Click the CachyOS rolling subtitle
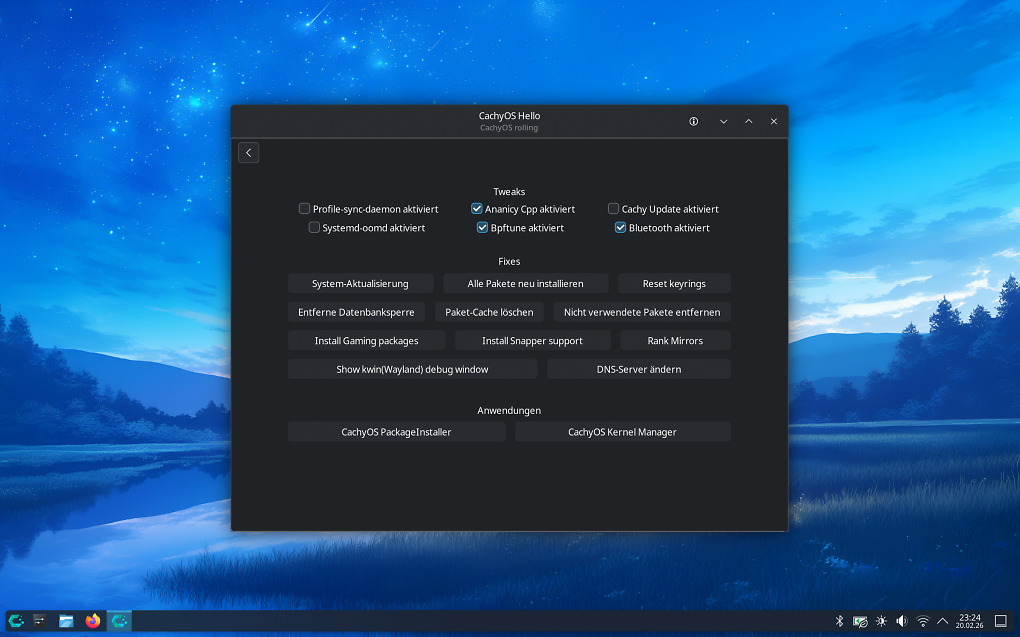The image size is (1020, 637). tap(509, 128)
